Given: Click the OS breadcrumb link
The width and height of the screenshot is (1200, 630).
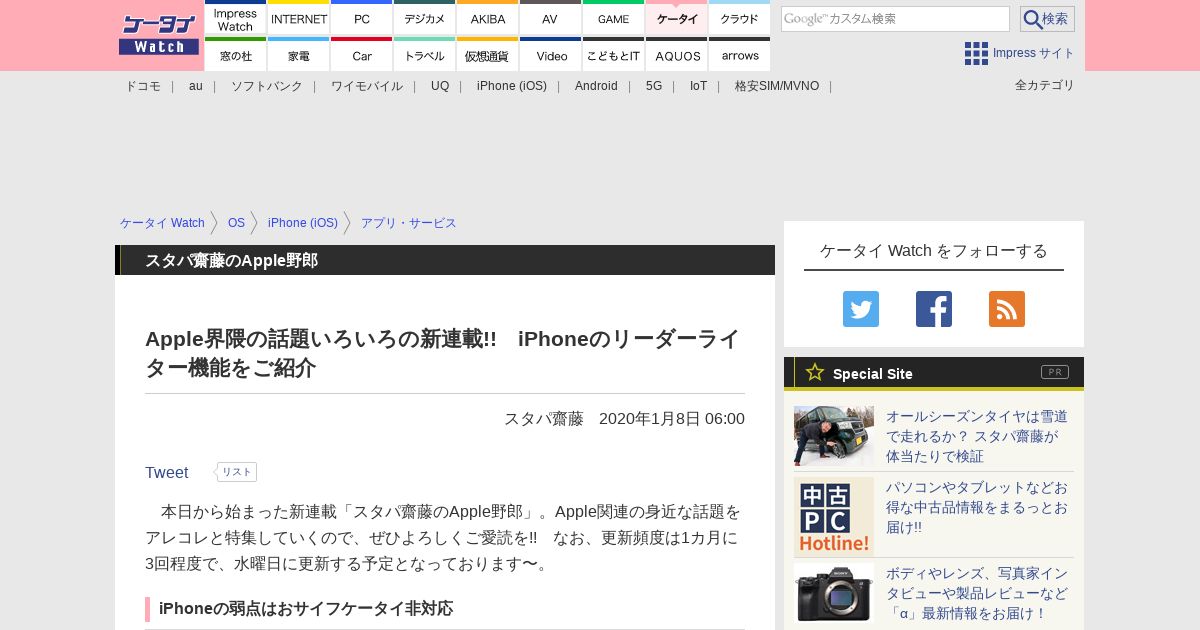Looking at the screenshot, I should click(236, 223).
